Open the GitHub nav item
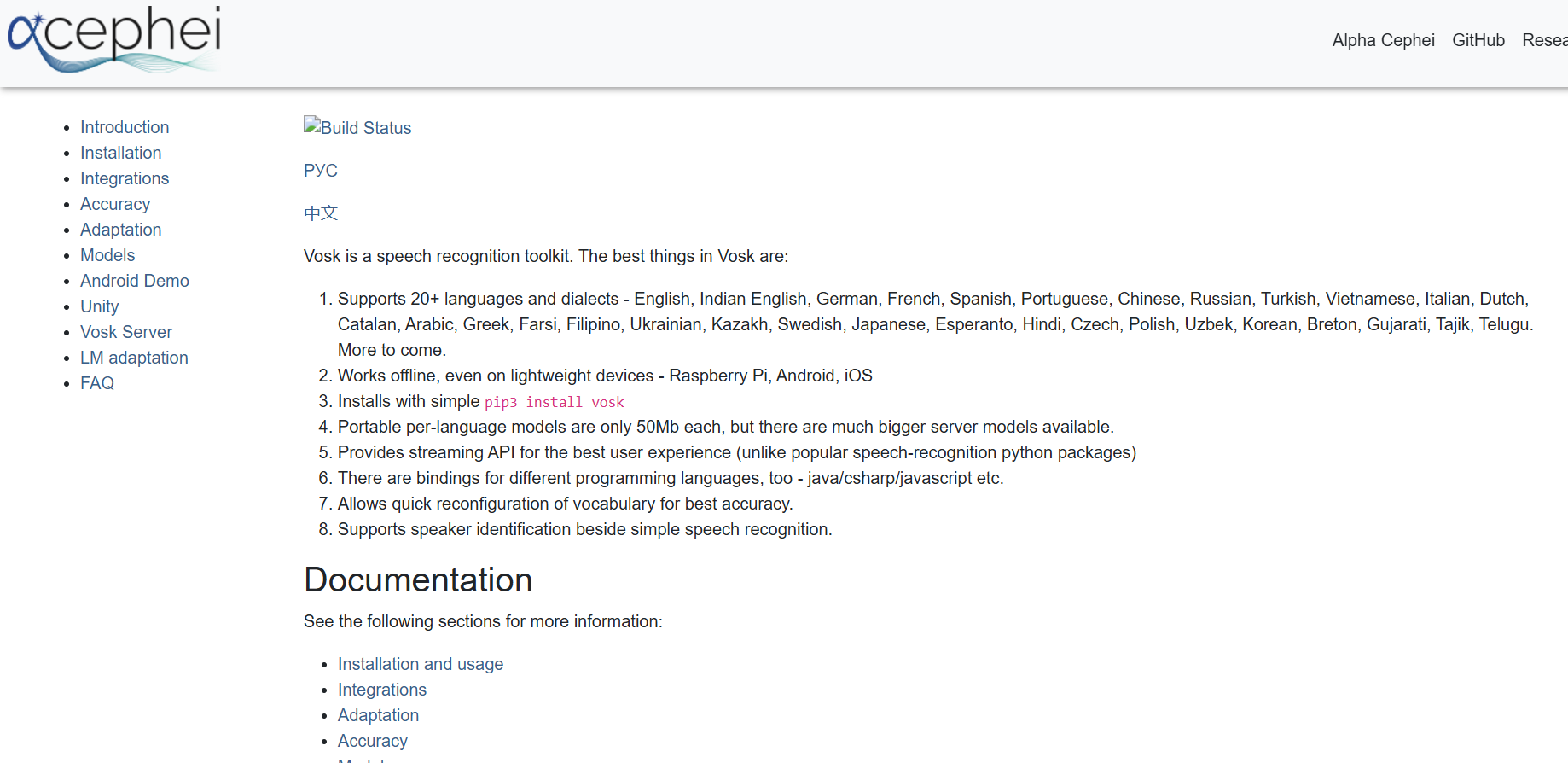This screenshot has width=1568, height=763. coord(1478,40)
